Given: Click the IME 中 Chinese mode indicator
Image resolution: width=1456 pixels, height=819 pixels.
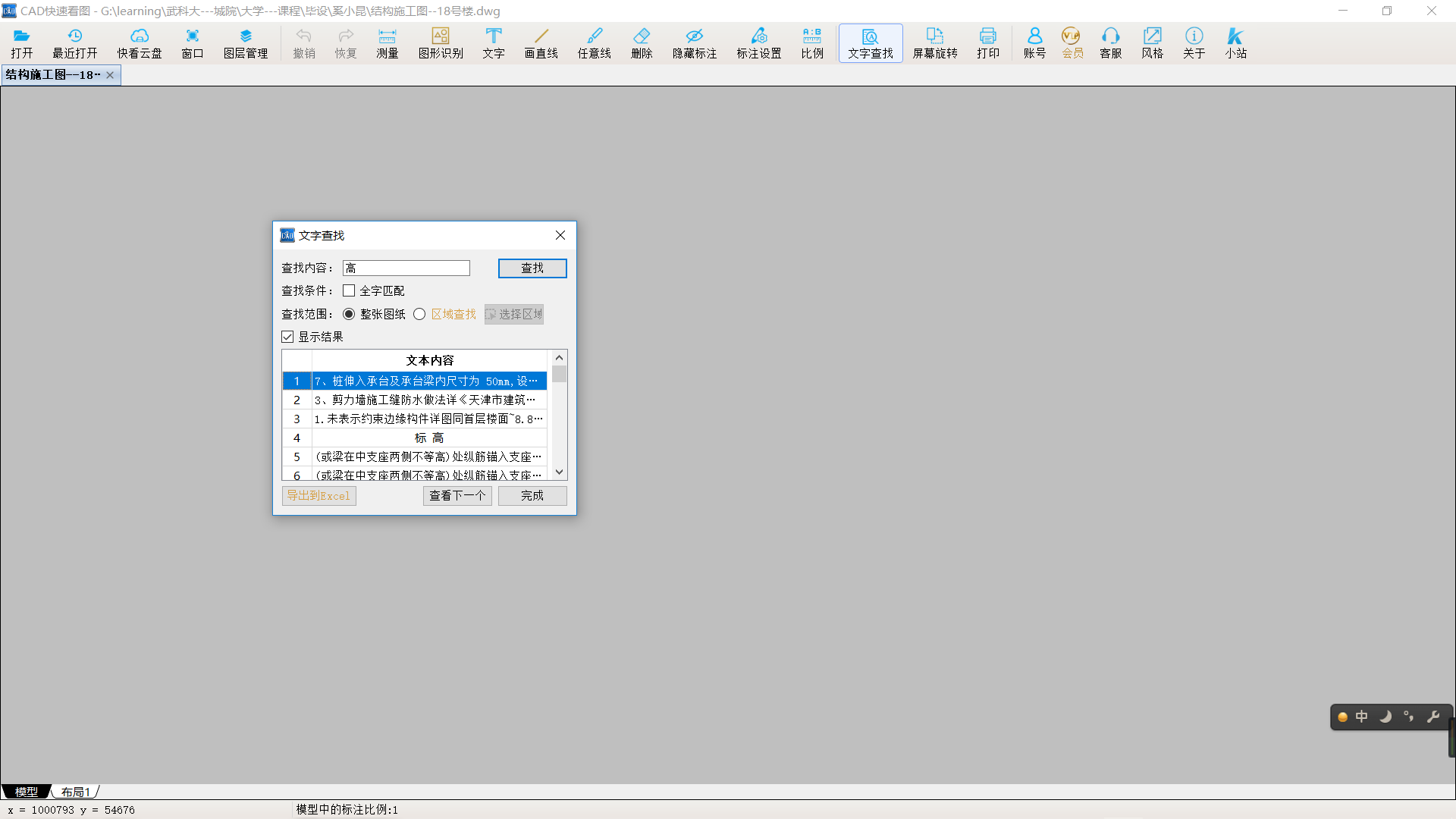Looking at the screenshot, I should tap(1362, 717).
